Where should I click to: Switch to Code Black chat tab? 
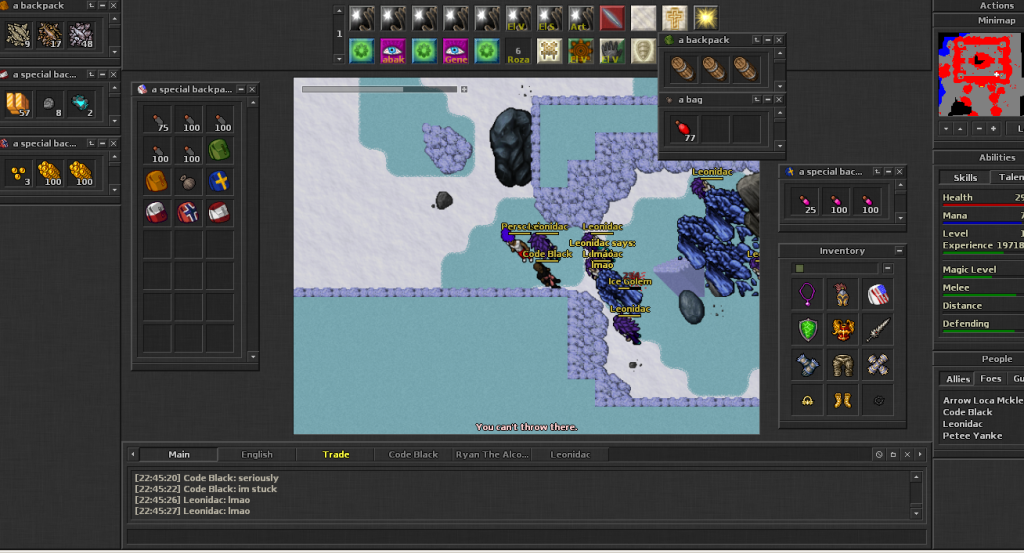413,454
